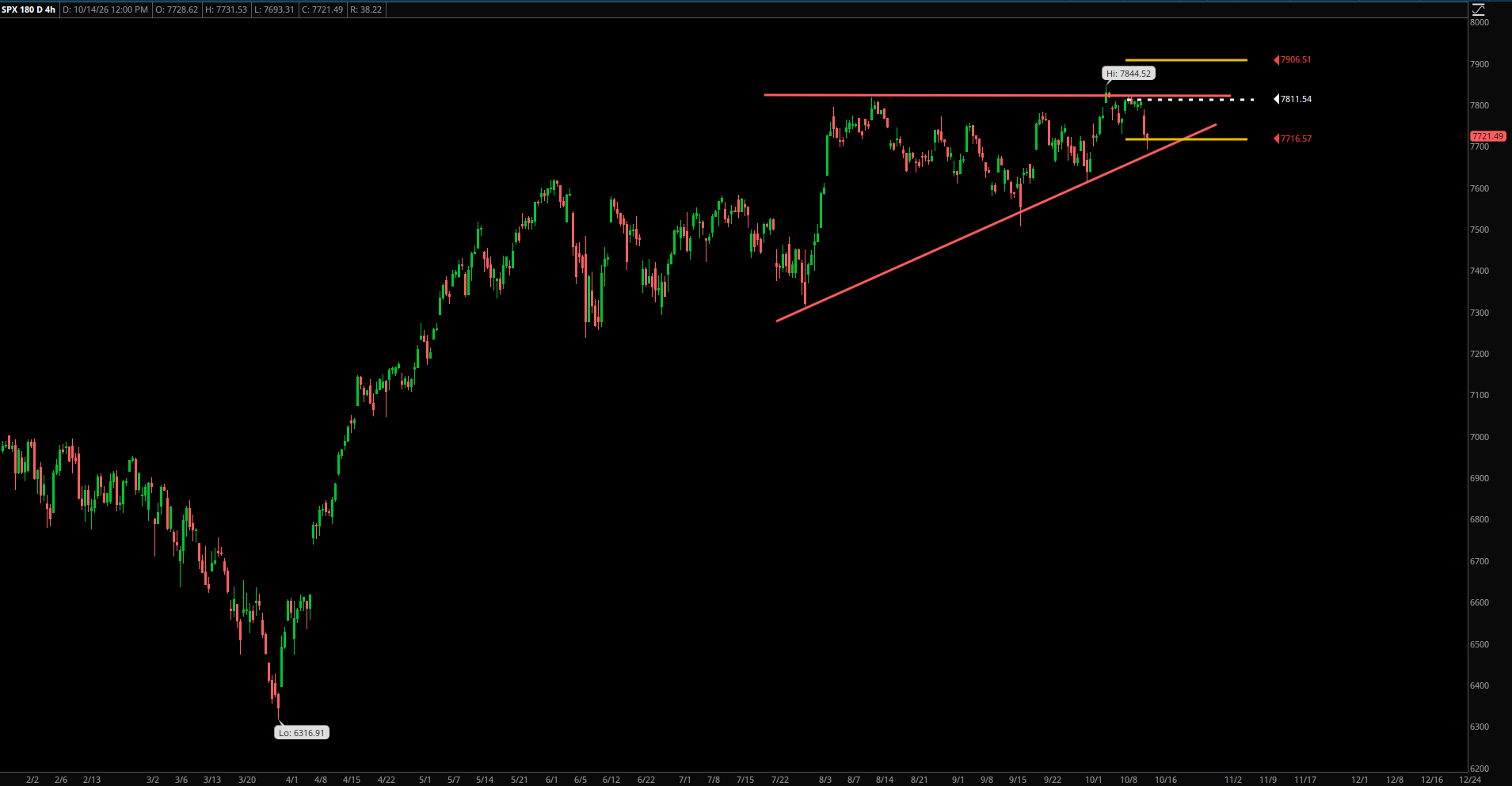Image resolution: width=1512 pixels, height=786 pixels.
Task: Click the open value O: 7728.62
Action: pyautogui.click(x=177, y=9)
